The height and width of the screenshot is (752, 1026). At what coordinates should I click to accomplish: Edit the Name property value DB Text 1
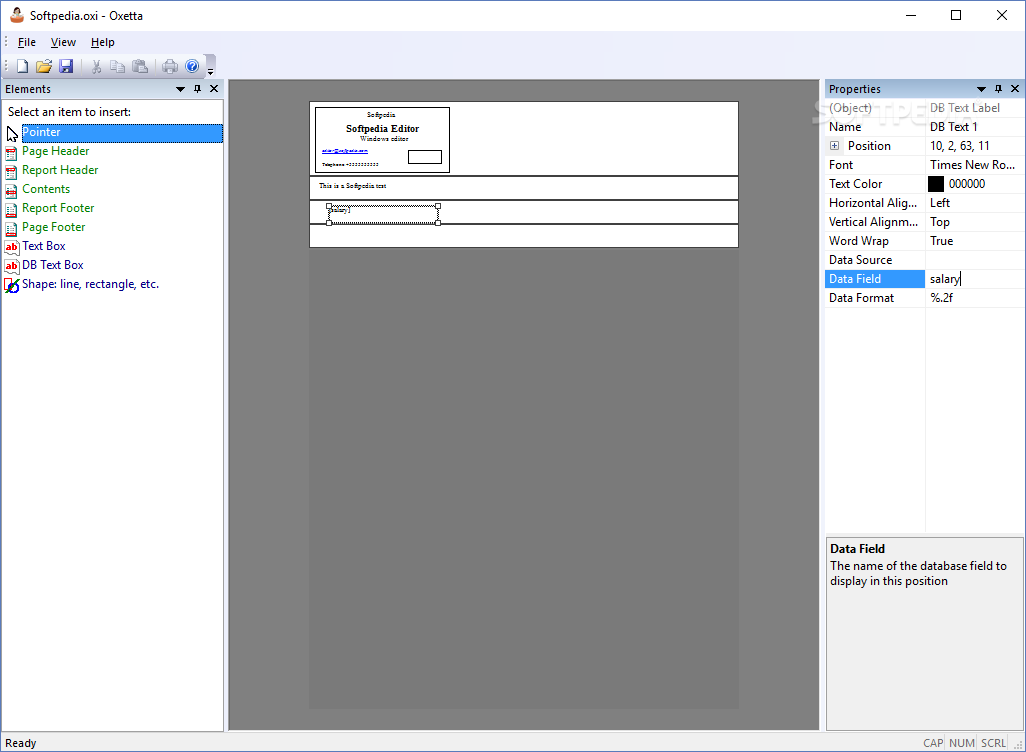[x=975, y=127]
